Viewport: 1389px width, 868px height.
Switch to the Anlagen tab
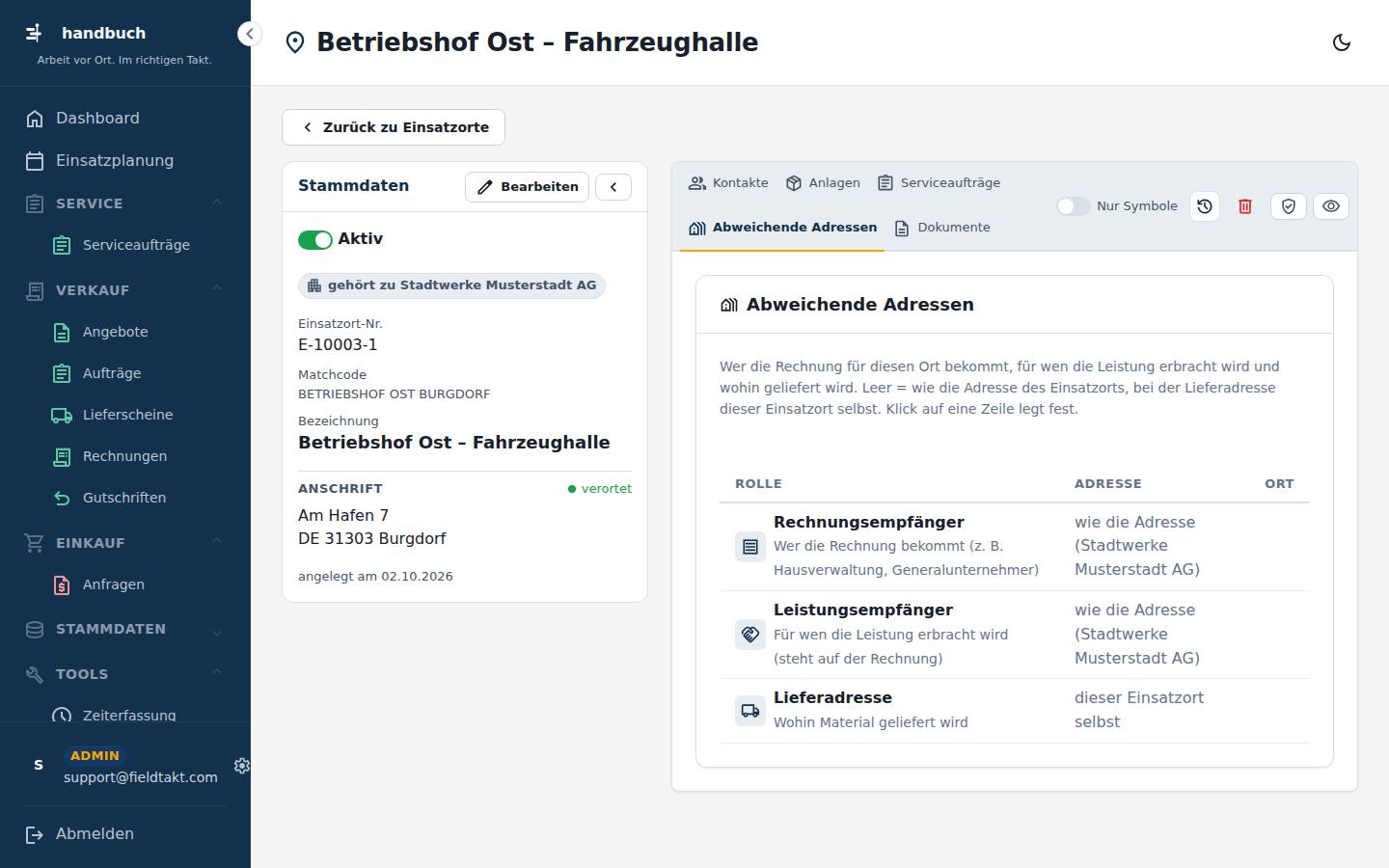click(823, 183)
